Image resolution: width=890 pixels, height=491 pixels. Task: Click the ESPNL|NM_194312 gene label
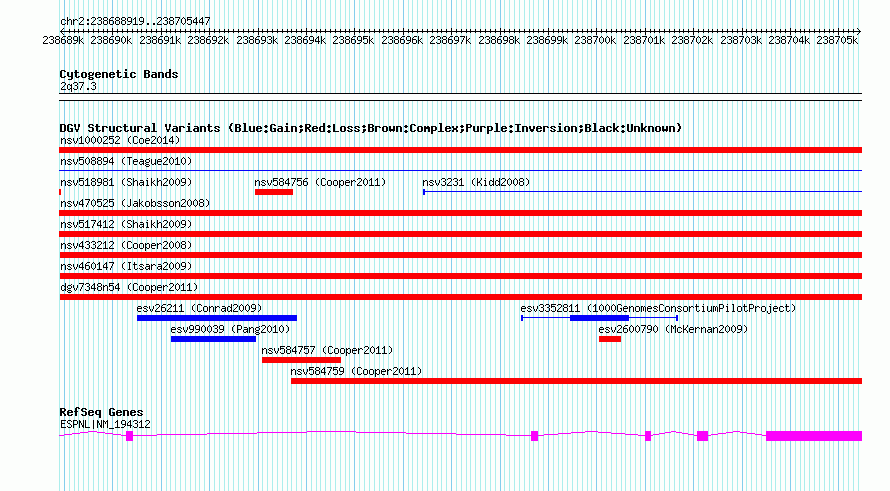tap(105, 424)
